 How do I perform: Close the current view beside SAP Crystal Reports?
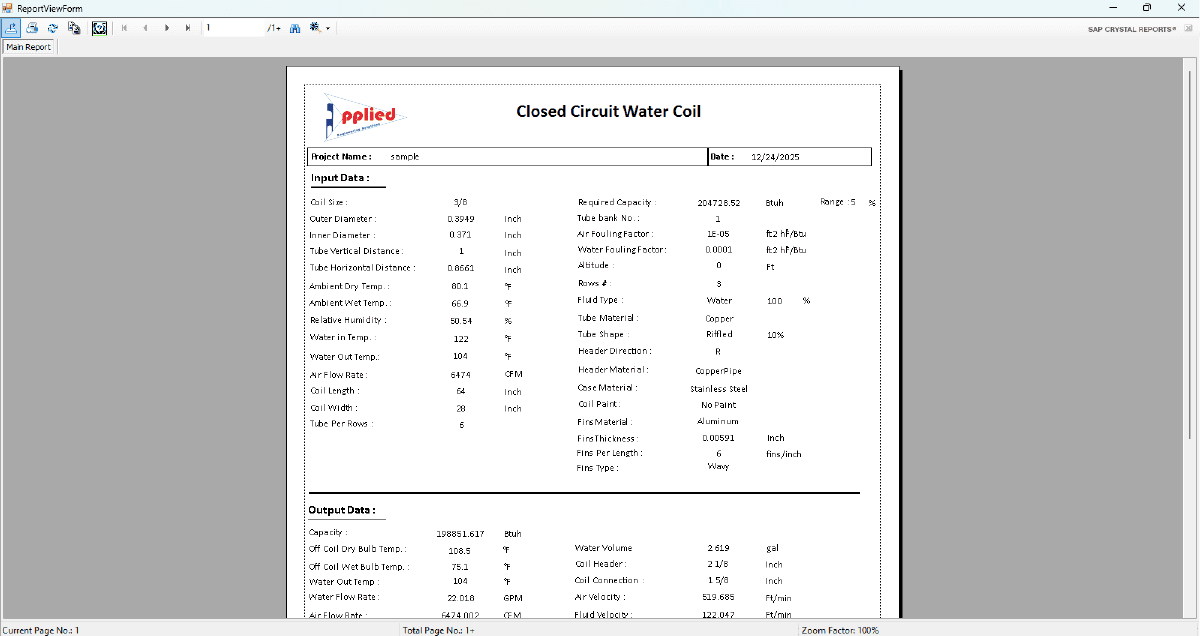[x=1188, y=29]
